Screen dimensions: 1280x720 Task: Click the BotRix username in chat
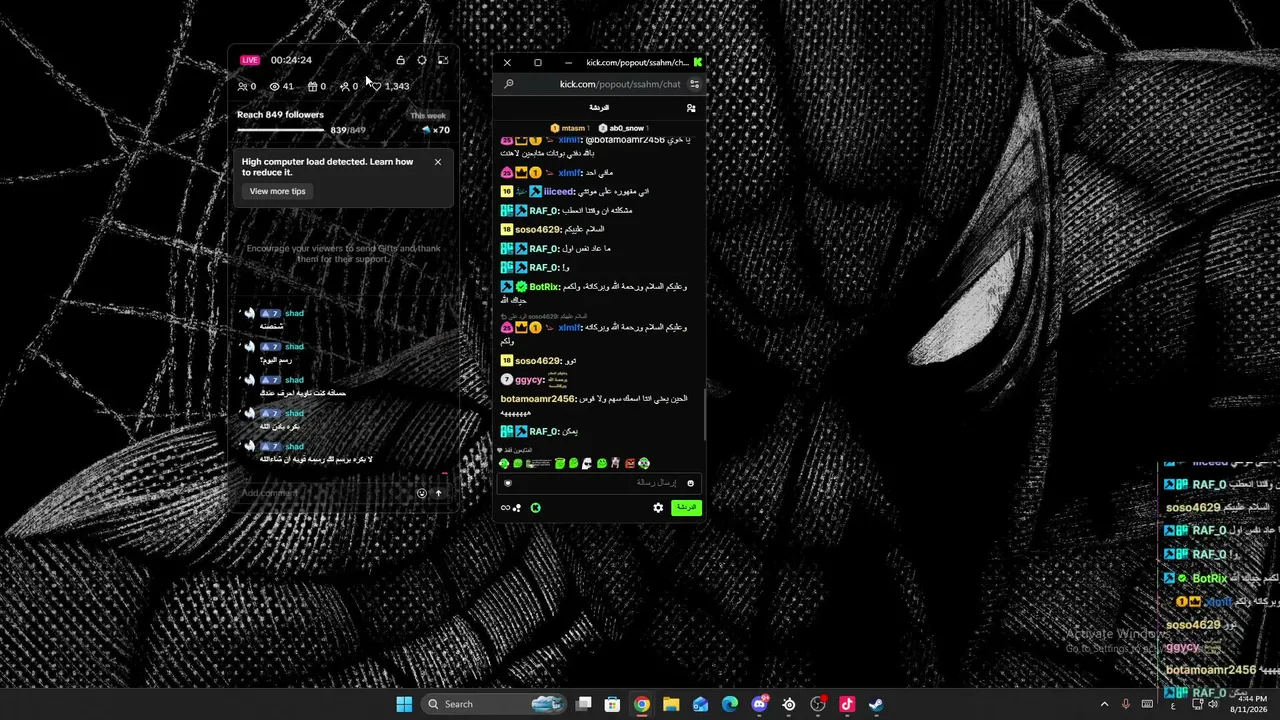pyautogui.click(x=544, y=287)
